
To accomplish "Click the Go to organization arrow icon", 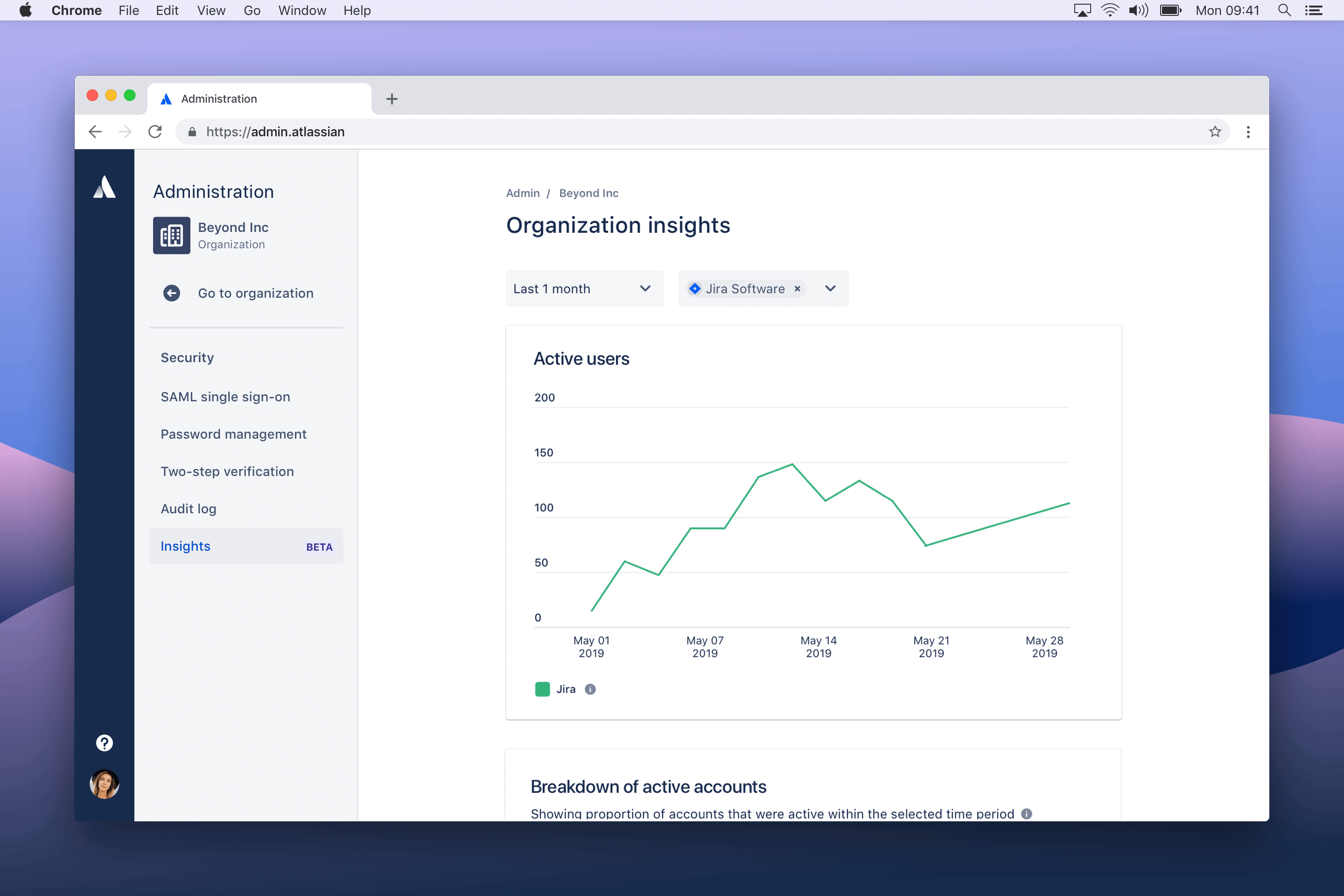I will tap(171, 293).
